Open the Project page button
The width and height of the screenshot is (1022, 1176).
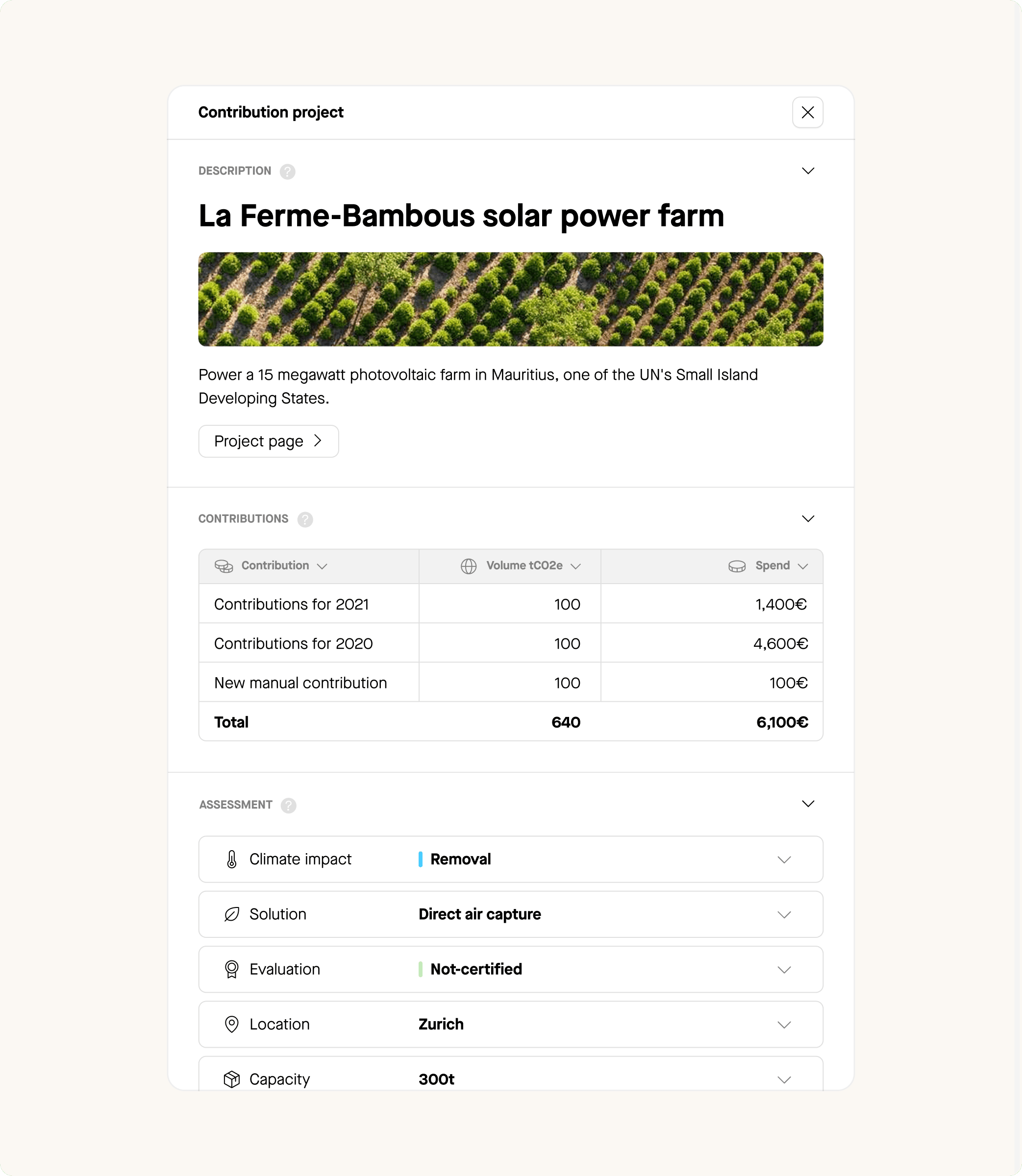(269, 441)
